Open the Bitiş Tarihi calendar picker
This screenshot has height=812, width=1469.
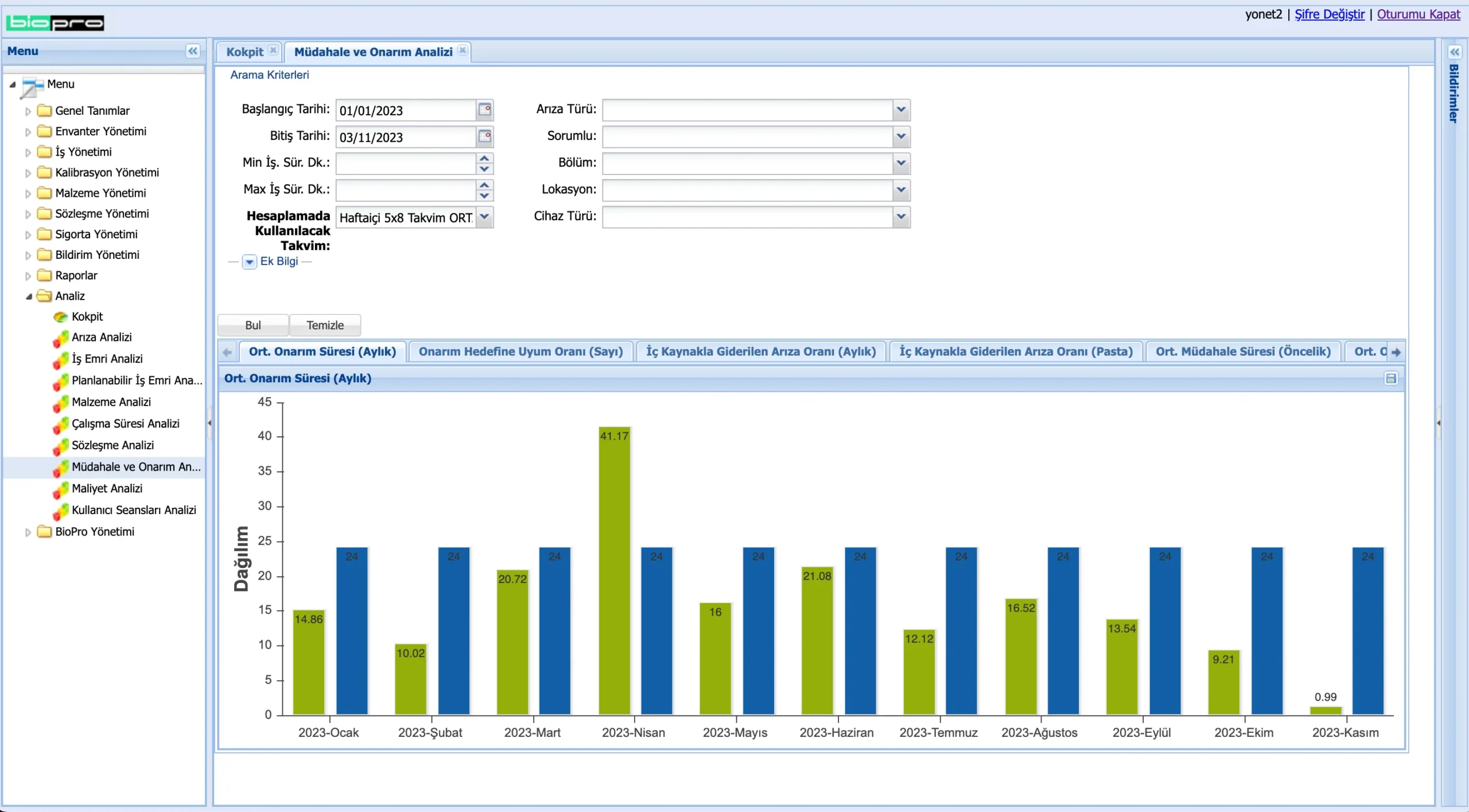click(485, 137)
